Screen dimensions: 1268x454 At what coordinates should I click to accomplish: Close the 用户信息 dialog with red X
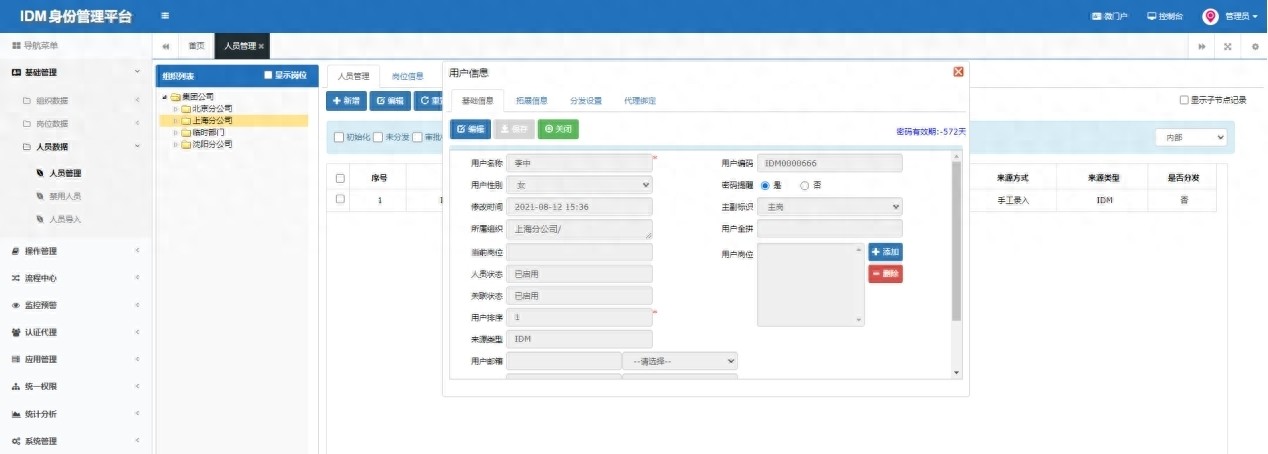click(x=958, y=72)
